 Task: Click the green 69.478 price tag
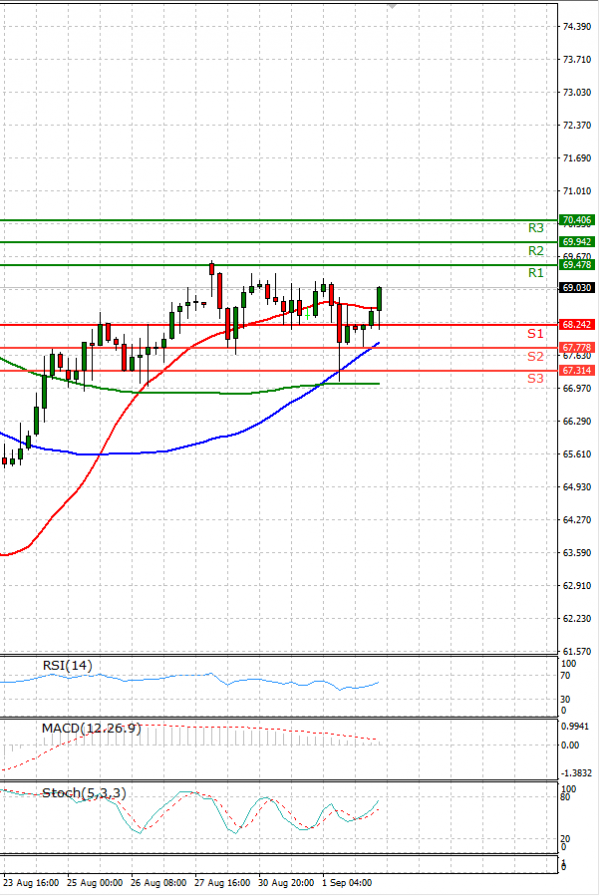[x=577, y=265]
